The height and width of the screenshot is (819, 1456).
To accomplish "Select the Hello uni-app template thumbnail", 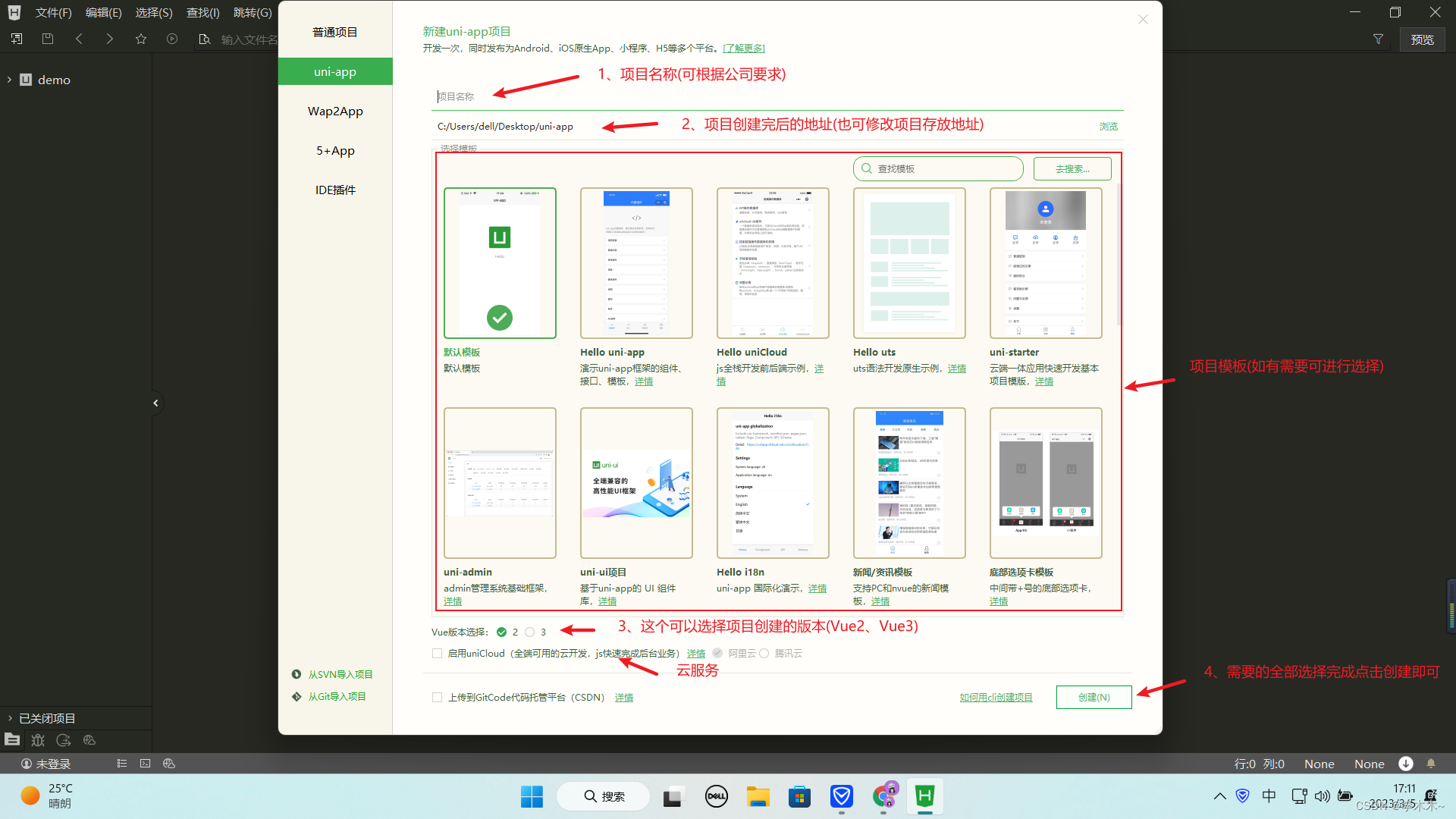I will pyautogui.click(x=636, y=263).
